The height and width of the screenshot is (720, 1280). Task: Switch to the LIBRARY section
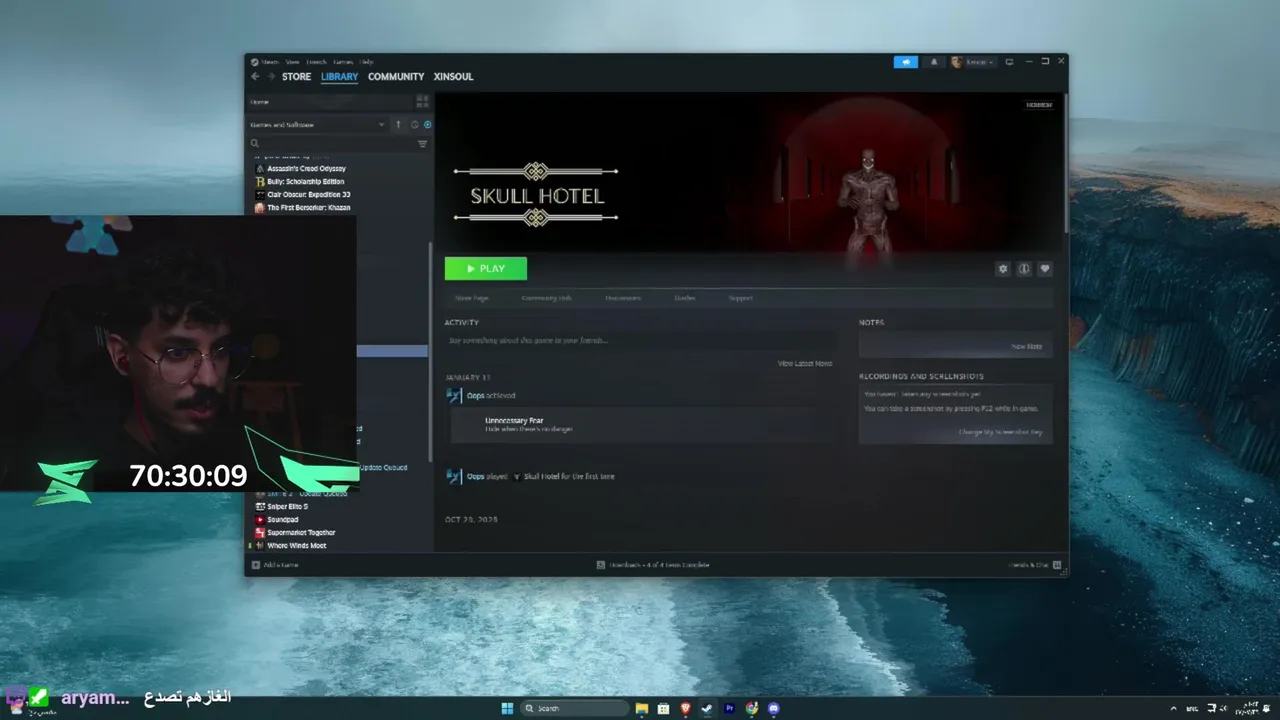pyautogui.click(x=339, y=77)
